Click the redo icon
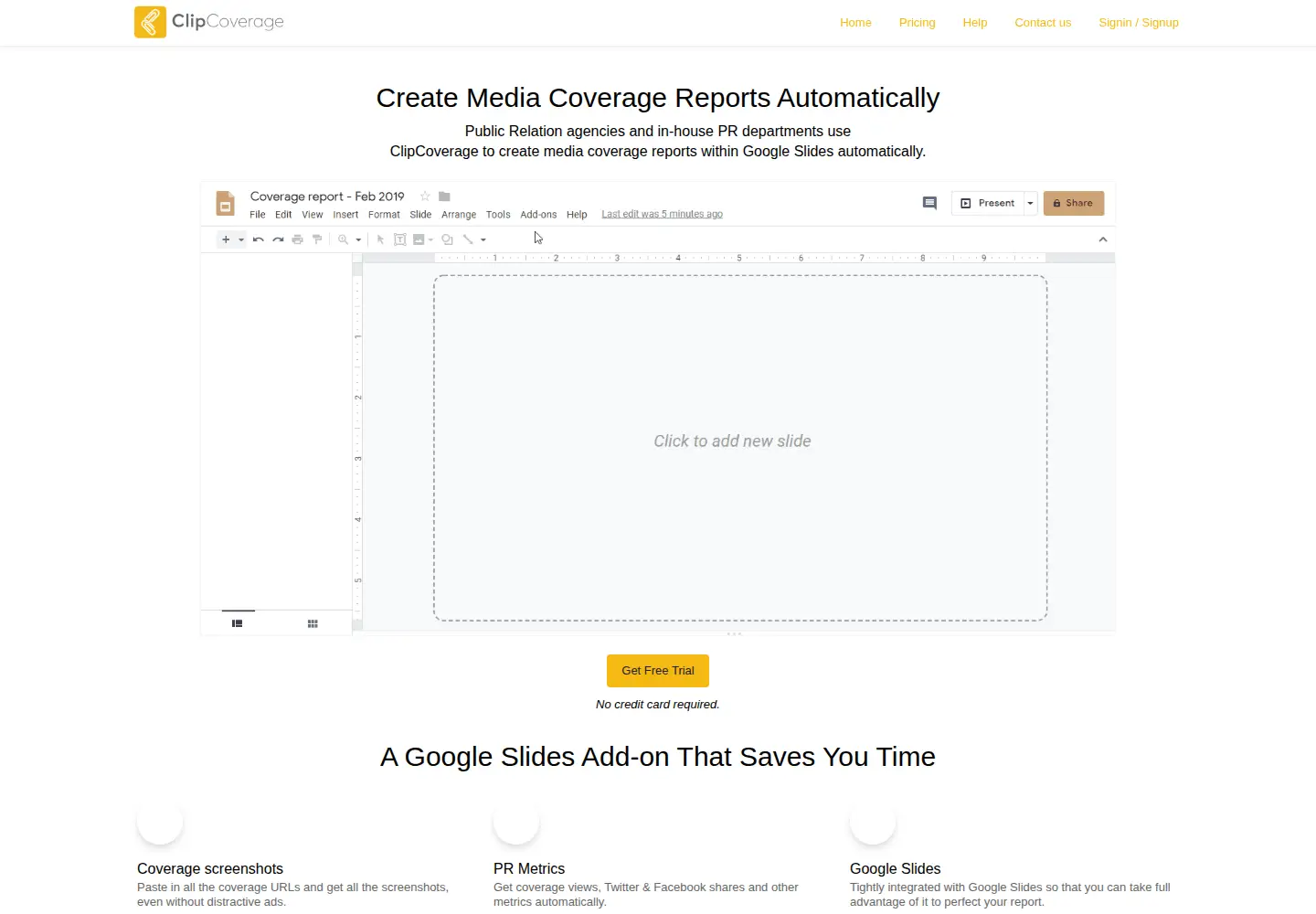The image size is (1316, 914). [278, 239]
